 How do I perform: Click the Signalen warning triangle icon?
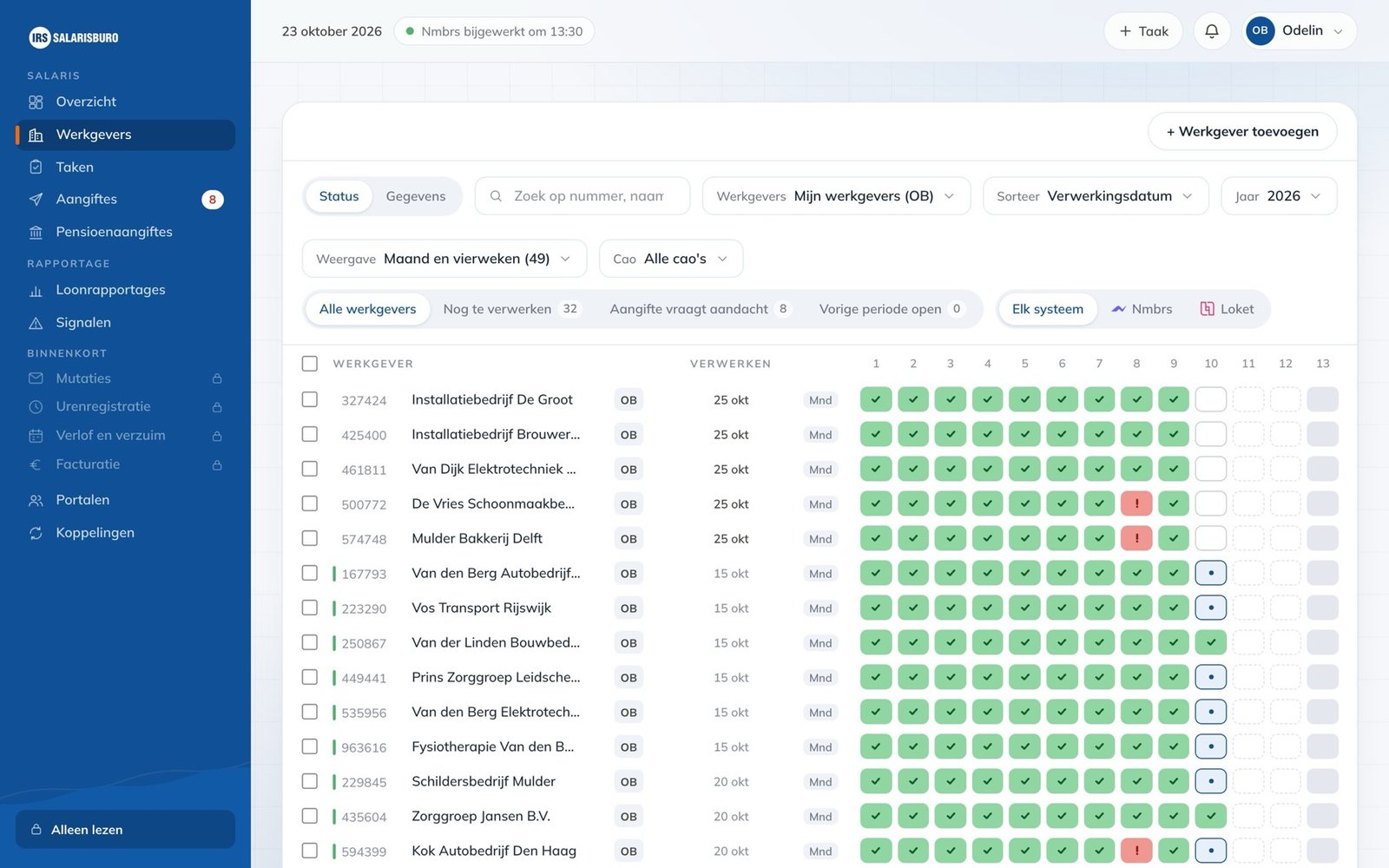(x=36, y=323)
